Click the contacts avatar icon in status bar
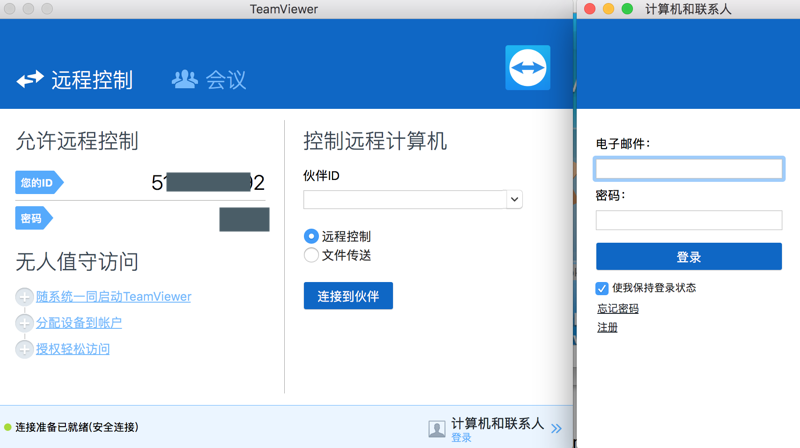This screenshot has height=448, width=800. (x=437, y=429)
